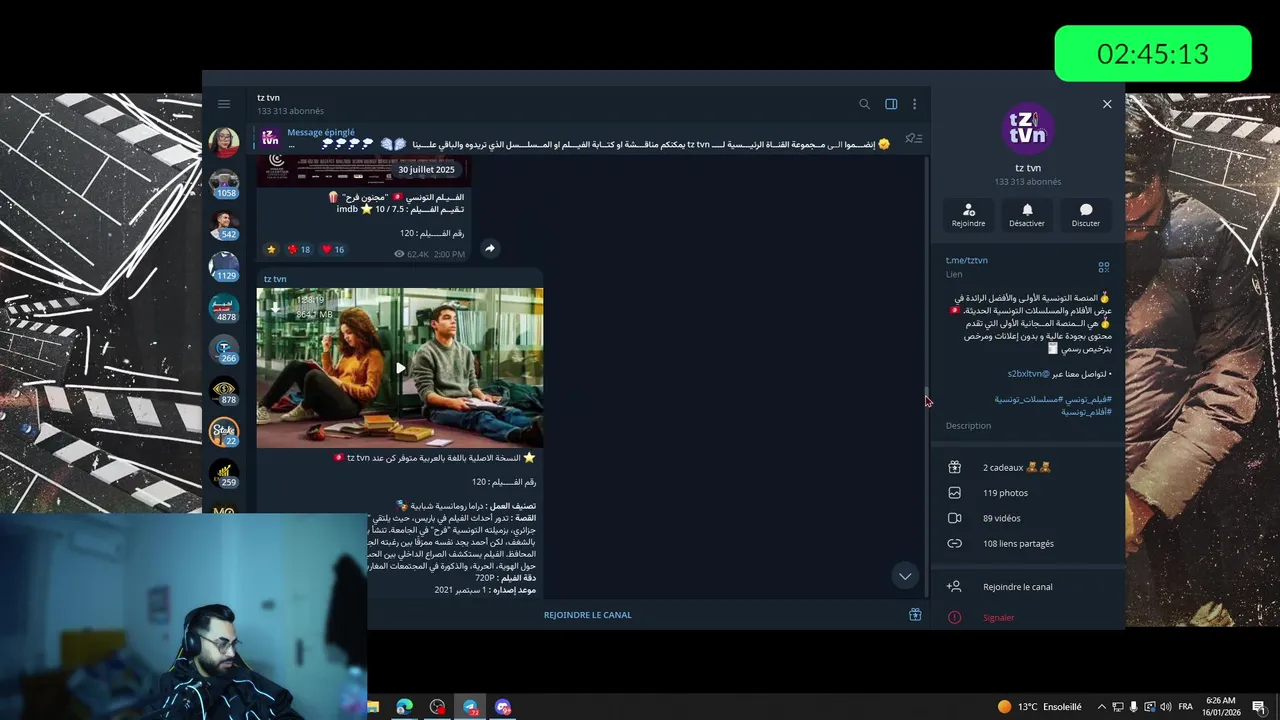1280x720 pixels.
Task: Search in the tz tvn channel
Action: tap(864, 104)
